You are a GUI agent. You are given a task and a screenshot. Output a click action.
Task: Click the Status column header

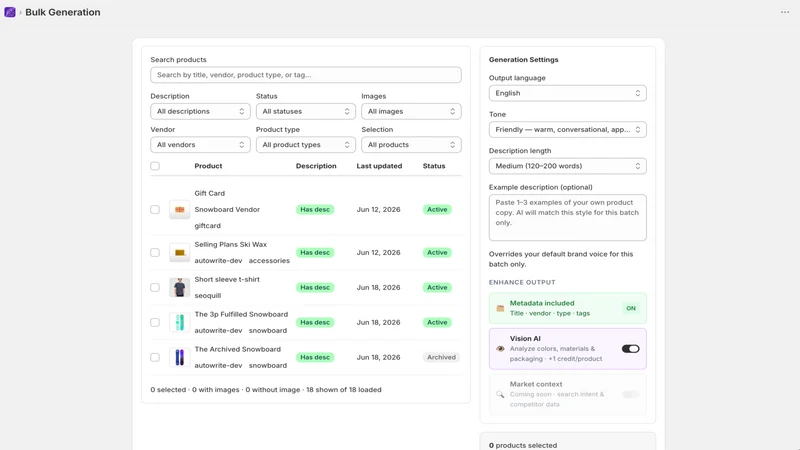[434, 166]
